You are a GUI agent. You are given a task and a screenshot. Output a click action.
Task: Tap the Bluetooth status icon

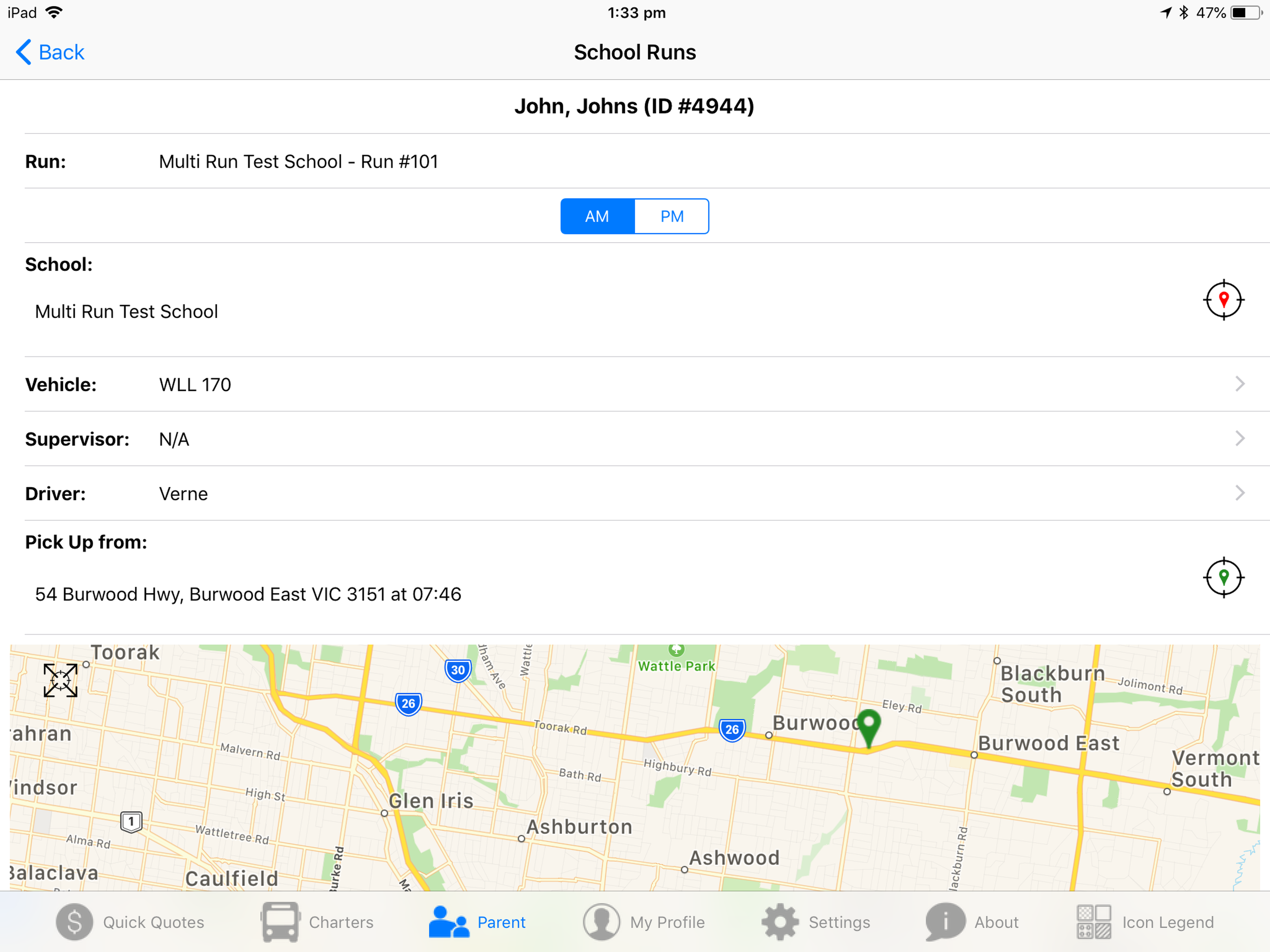(x=1184, y=13)
